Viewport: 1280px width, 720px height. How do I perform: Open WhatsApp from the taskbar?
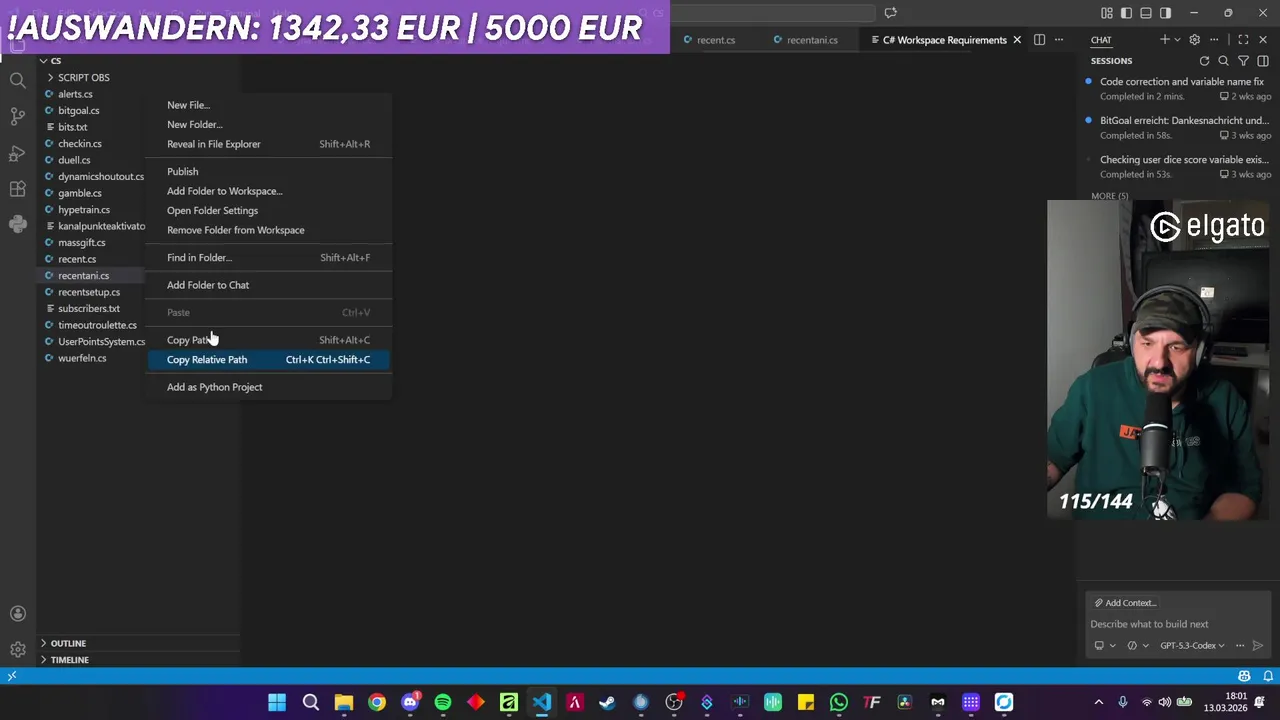point(838,702)
